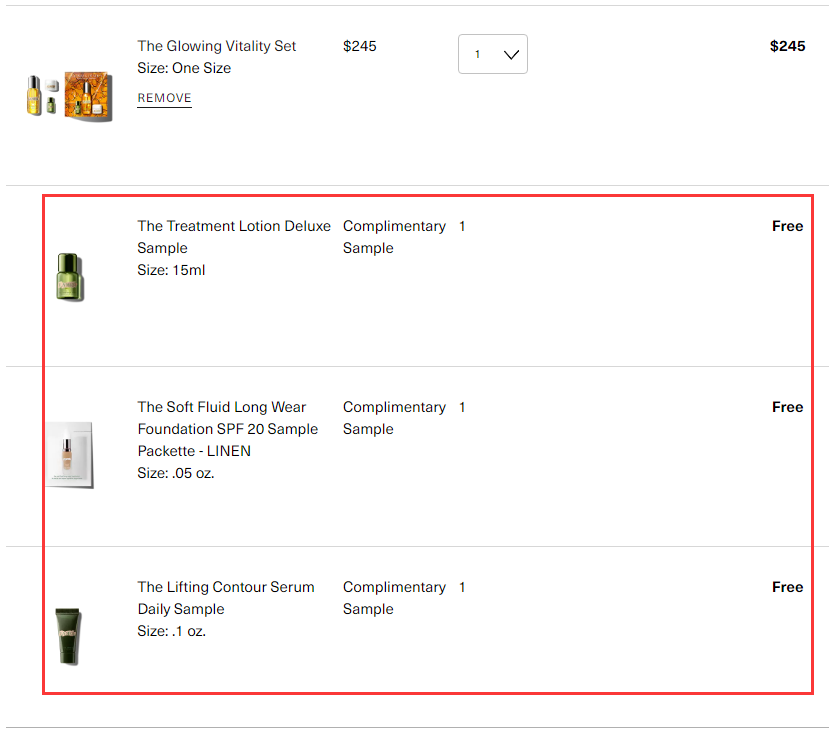The width and height of the screenshot is (829, 734).
Task: Open The Glowing Vitality Set product name
Action: click(217, 46)
